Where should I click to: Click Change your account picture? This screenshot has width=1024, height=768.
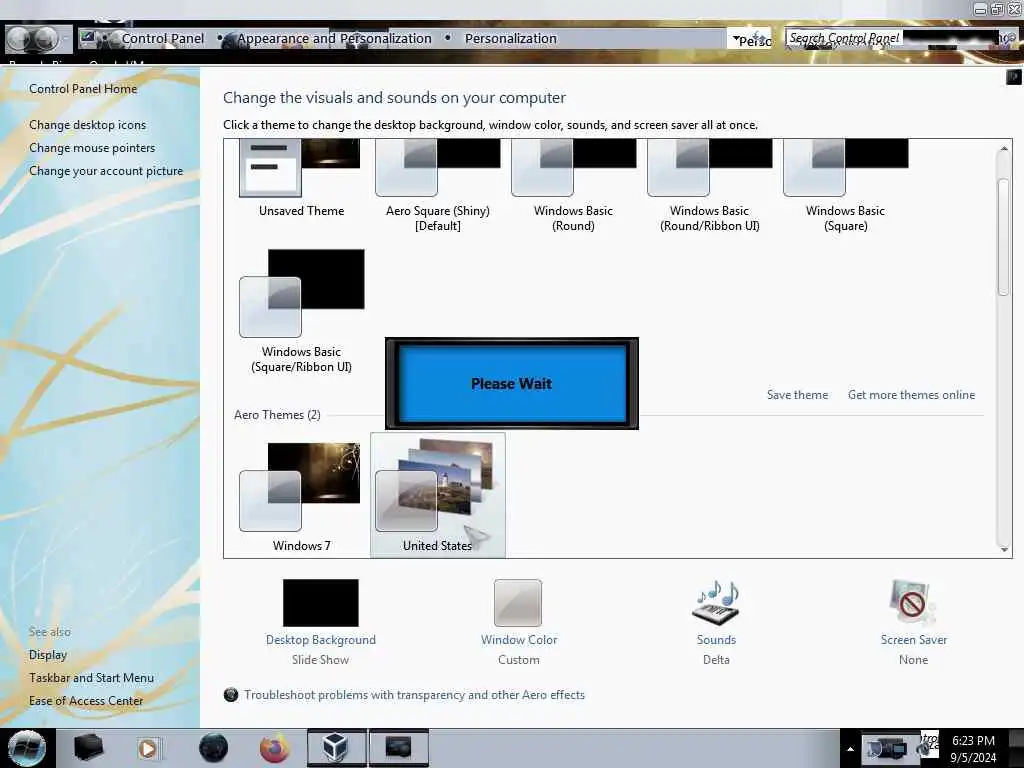(106, 171)
